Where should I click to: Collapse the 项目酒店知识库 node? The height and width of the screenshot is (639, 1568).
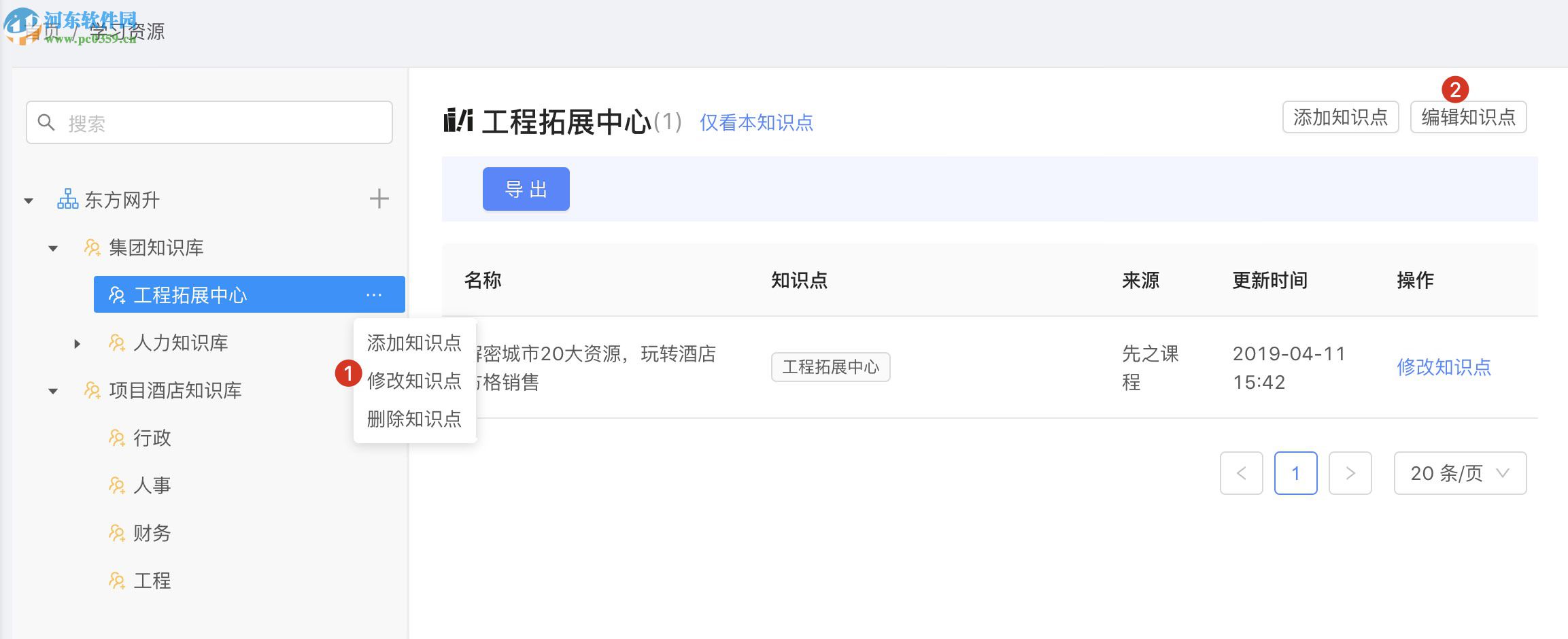[53, 391]
